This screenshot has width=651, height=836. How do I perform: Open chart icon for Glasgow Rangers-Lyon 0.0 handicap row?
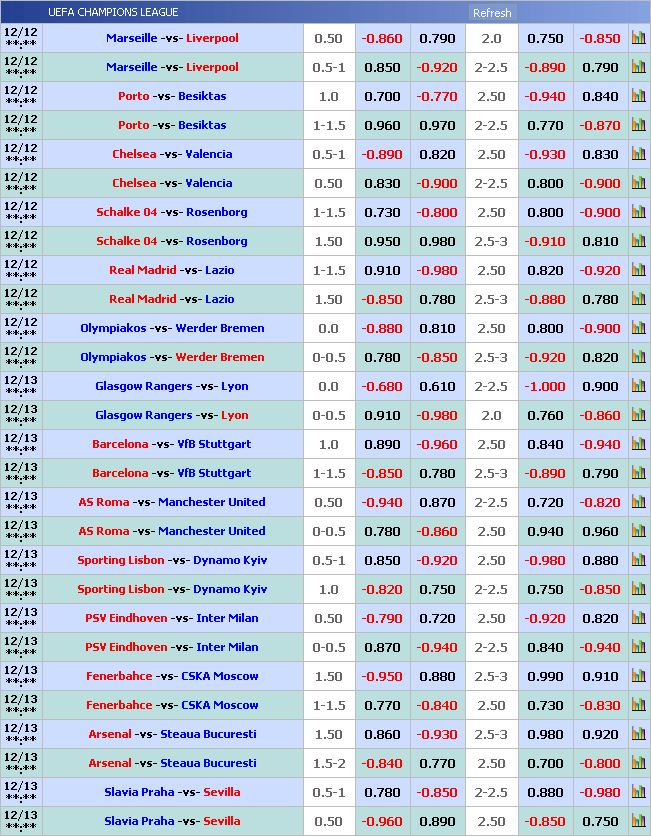(x=638, y=387)
